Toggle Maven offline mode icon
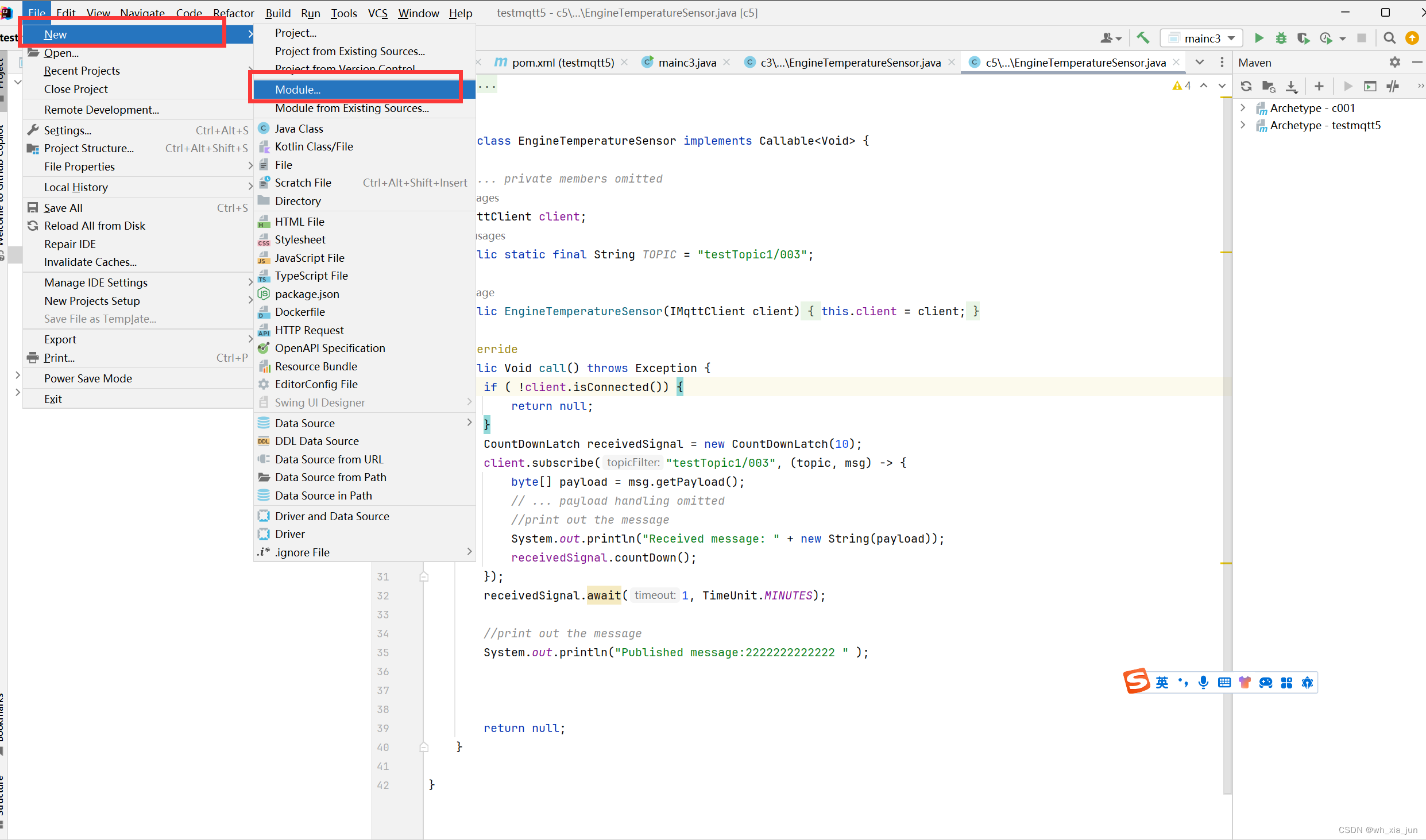The height and width of the screenshot is (840, 1426). click(1393, 86)
